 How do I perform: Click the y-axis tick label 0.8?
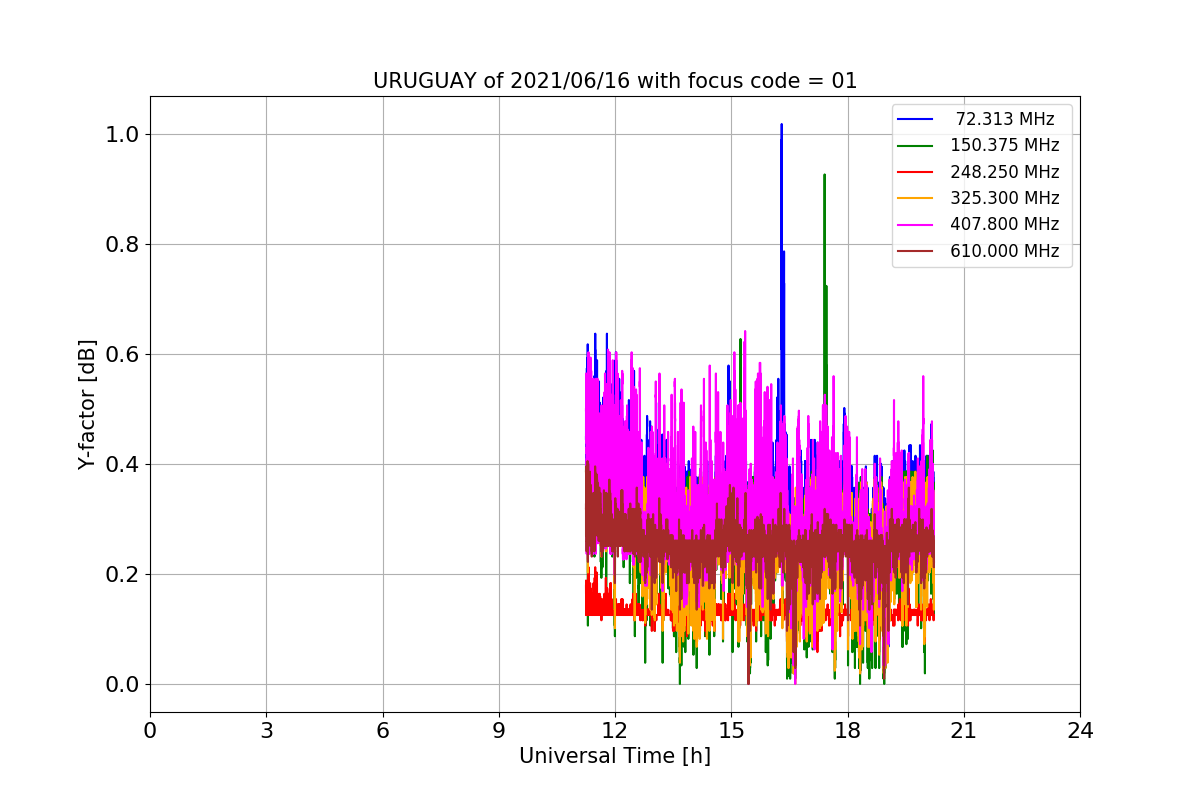point(122,245)
